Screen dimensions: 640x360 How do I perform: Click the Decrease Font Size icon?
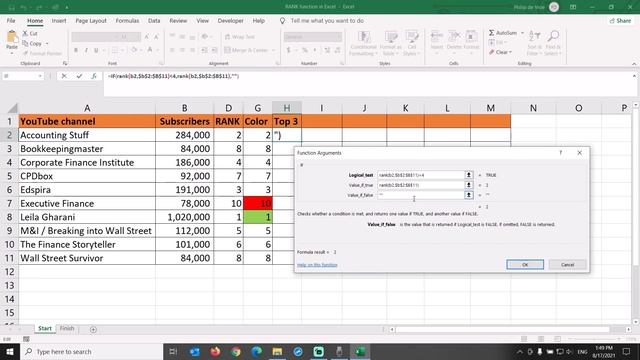point(156,37)
